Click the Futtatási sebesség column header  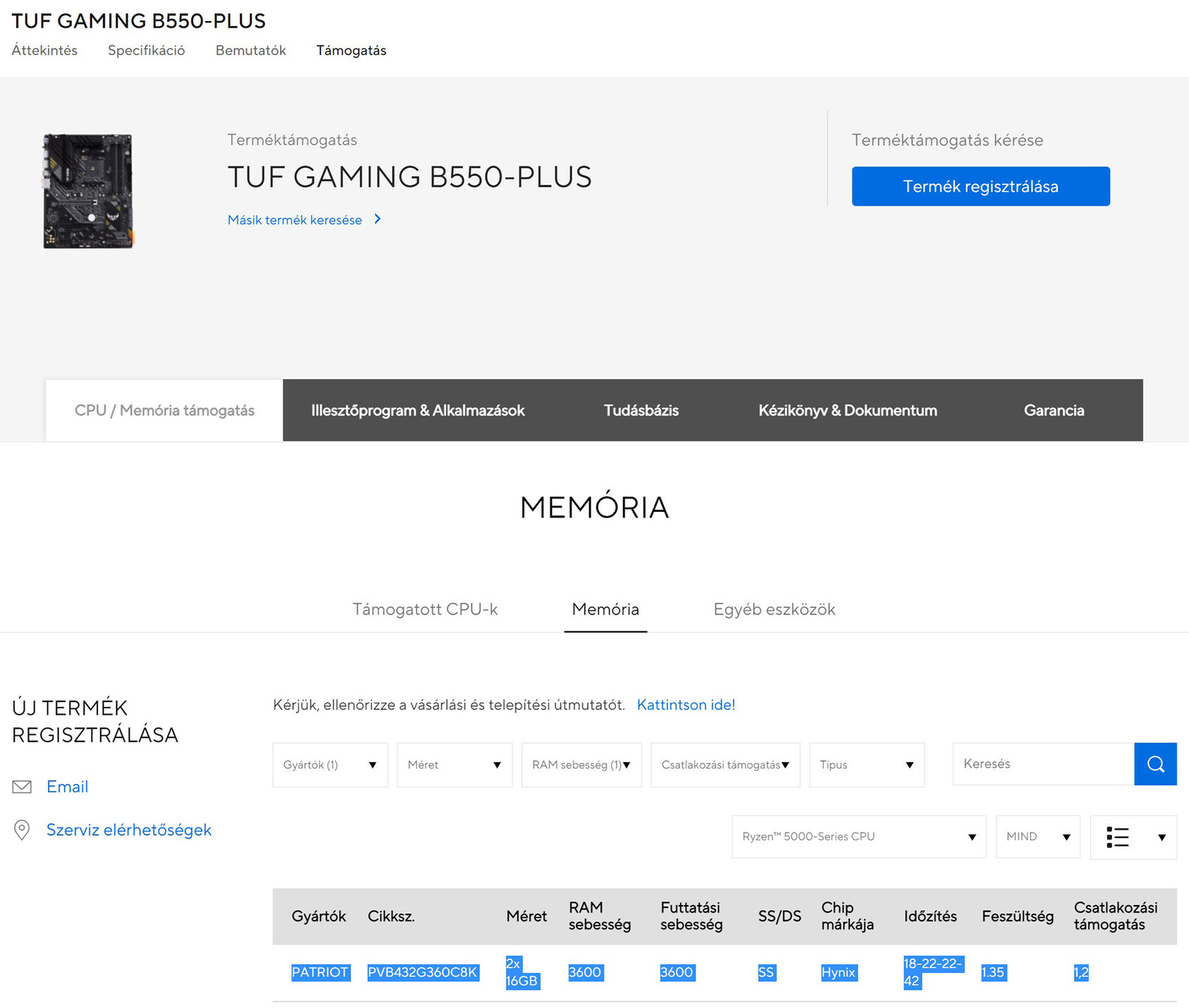point(691,916)
